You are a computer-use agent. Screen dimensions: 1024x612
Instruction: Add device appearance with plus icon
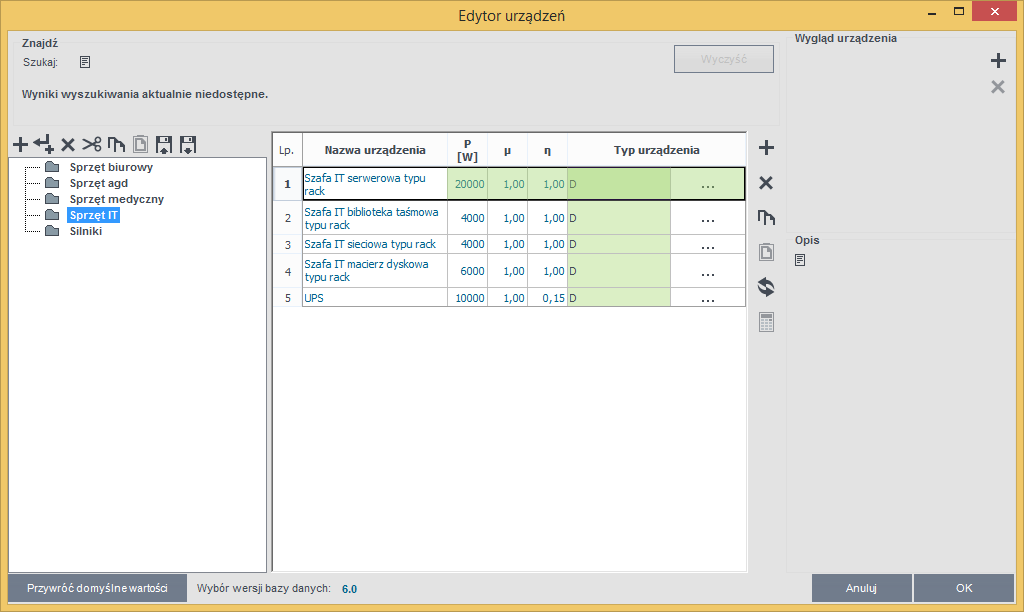tap(998, 61)
